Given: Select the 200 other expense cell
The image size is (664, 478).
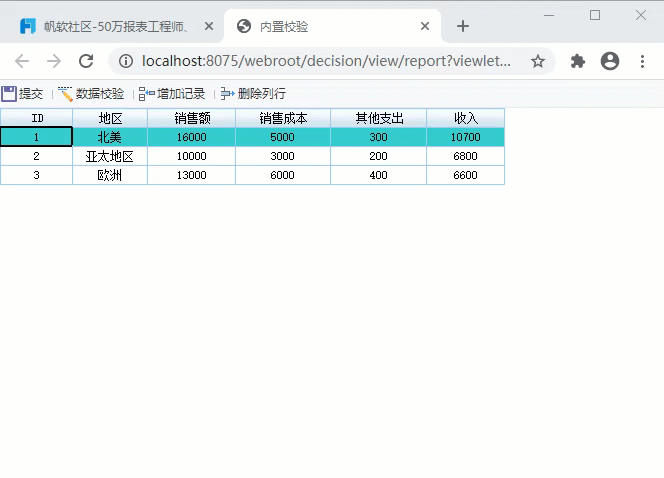Looking at the screenshot, I should [379, 156].
